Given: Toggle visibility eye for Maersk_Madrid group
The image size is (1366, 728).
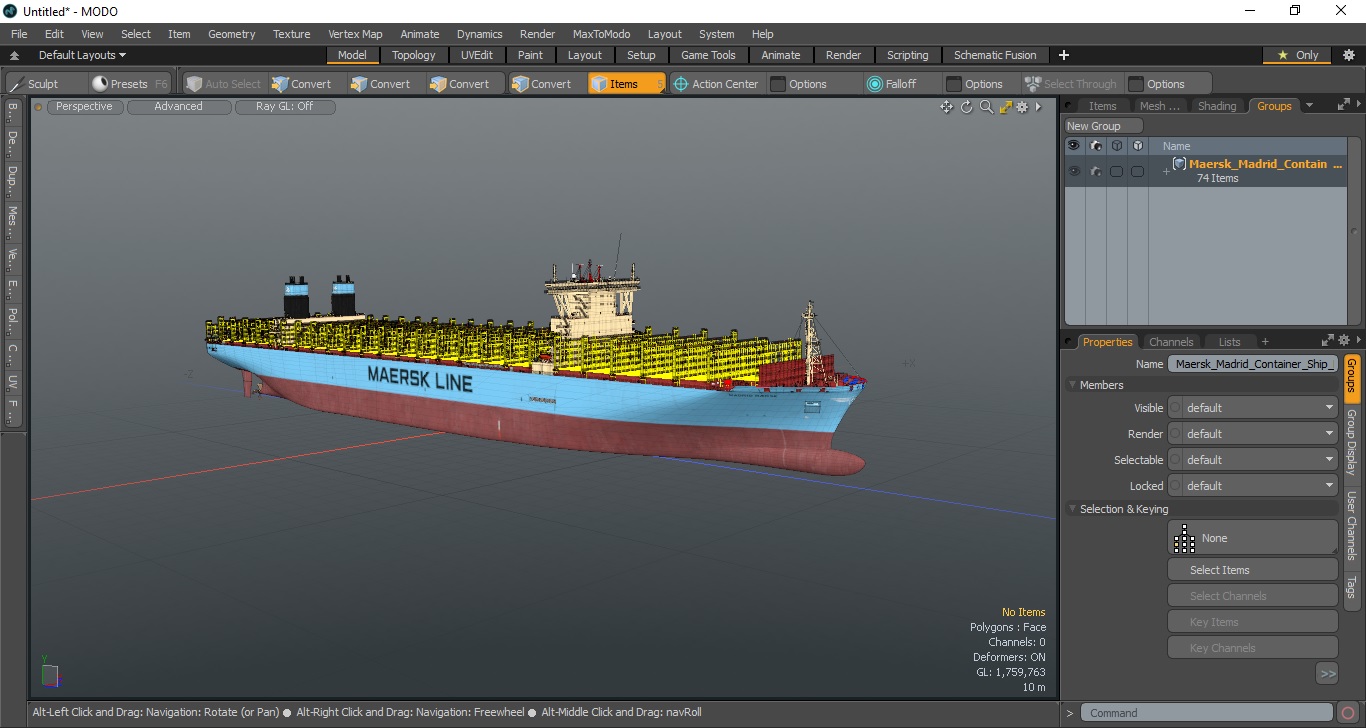Looking at the screenshot, I should pos(1074,171).
